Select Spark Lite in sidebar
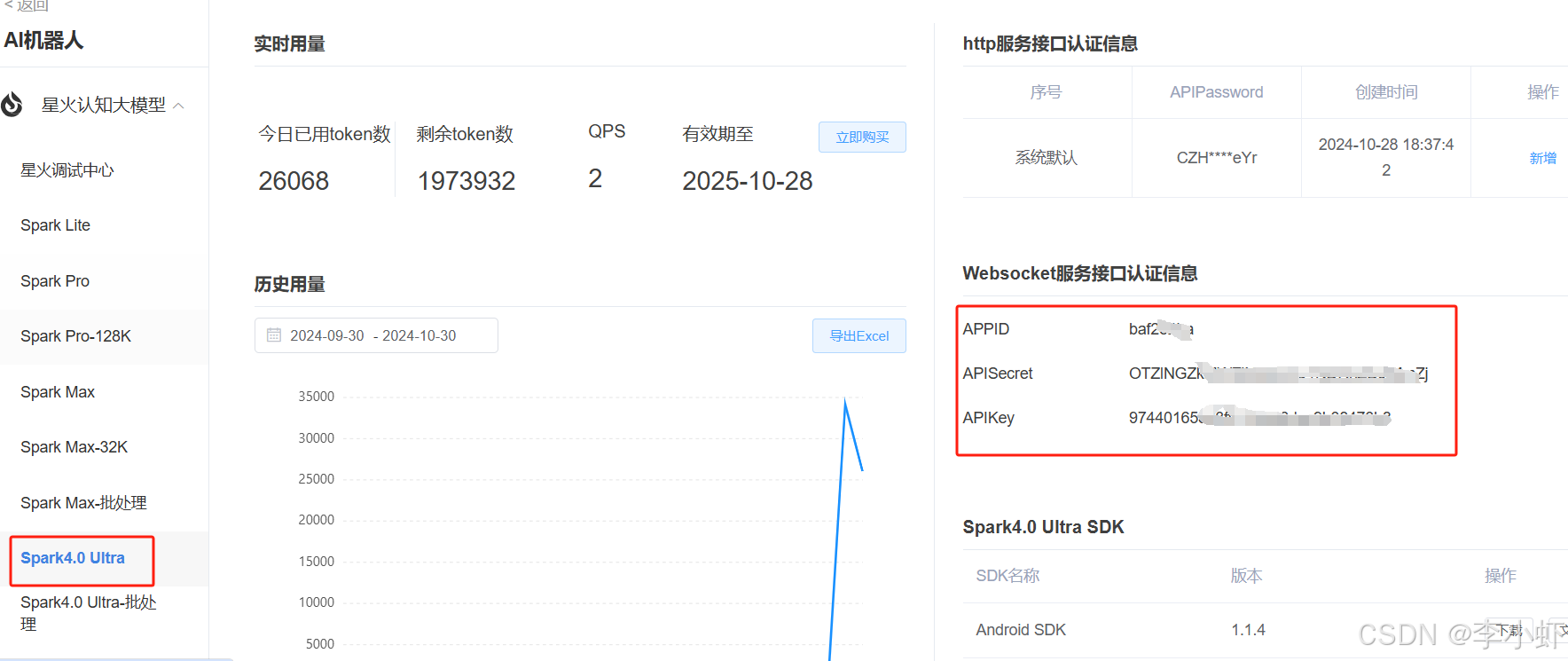Image resolution: width=1568 pixels, height=661 pixels. [x=55, y=225]
